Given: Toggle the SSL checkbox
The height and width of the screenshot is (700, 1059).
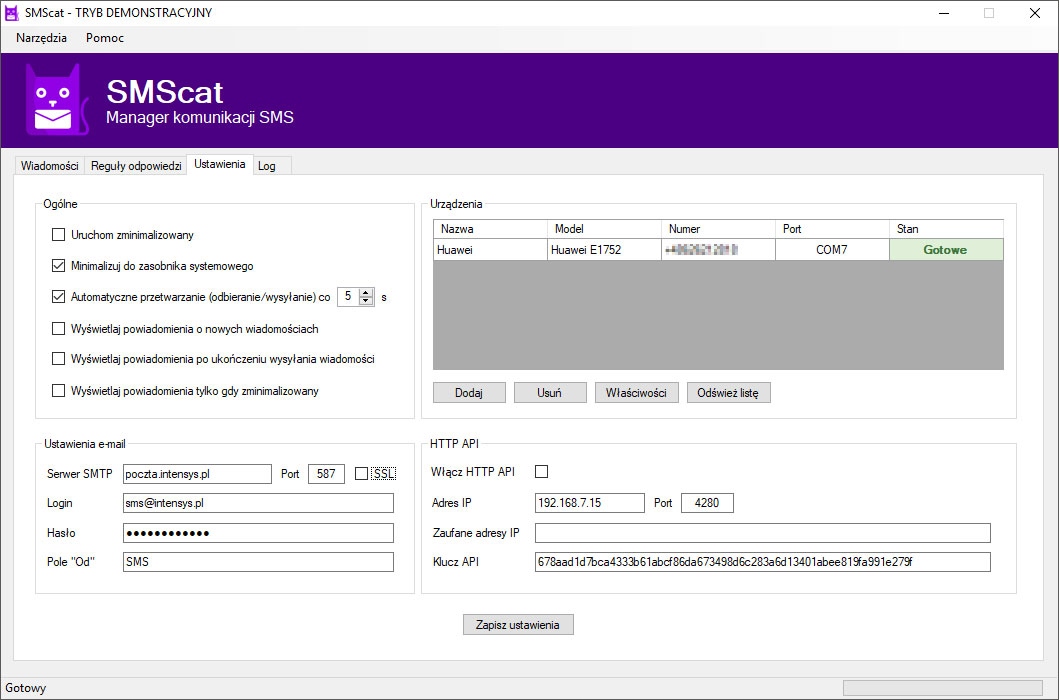Looking at the screenshot, I should pyautogui.click(x=362, y=474).
